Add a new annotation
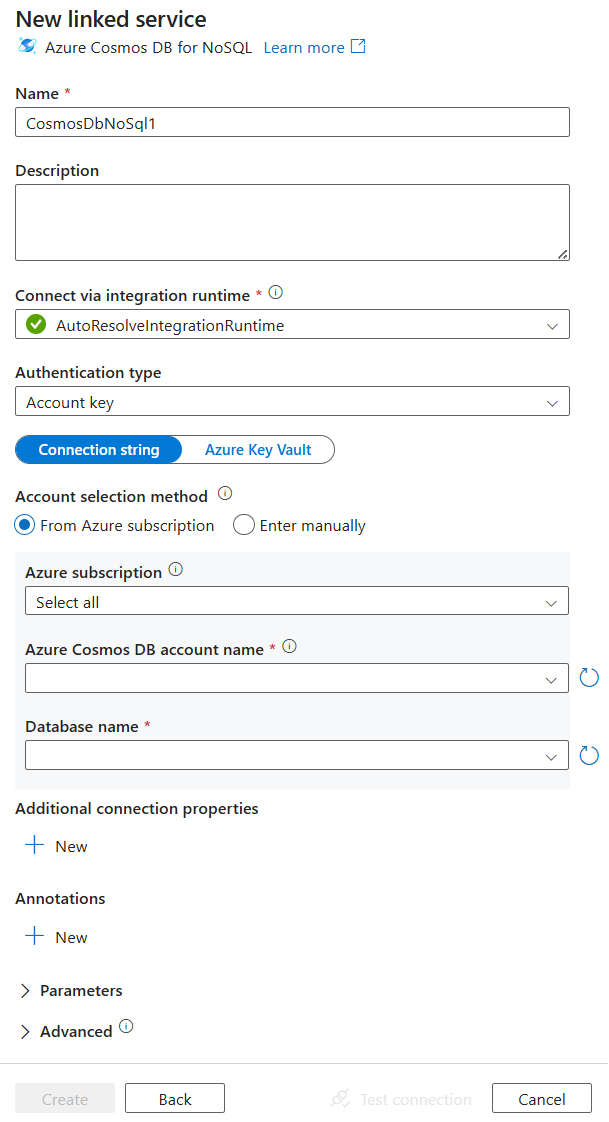 [55, 936]
